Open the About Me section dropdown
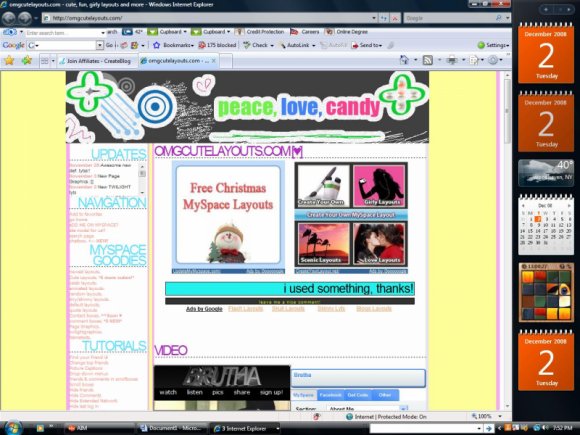Image resolution: width=580 pixels, height=435 pixels. point(404,408)
